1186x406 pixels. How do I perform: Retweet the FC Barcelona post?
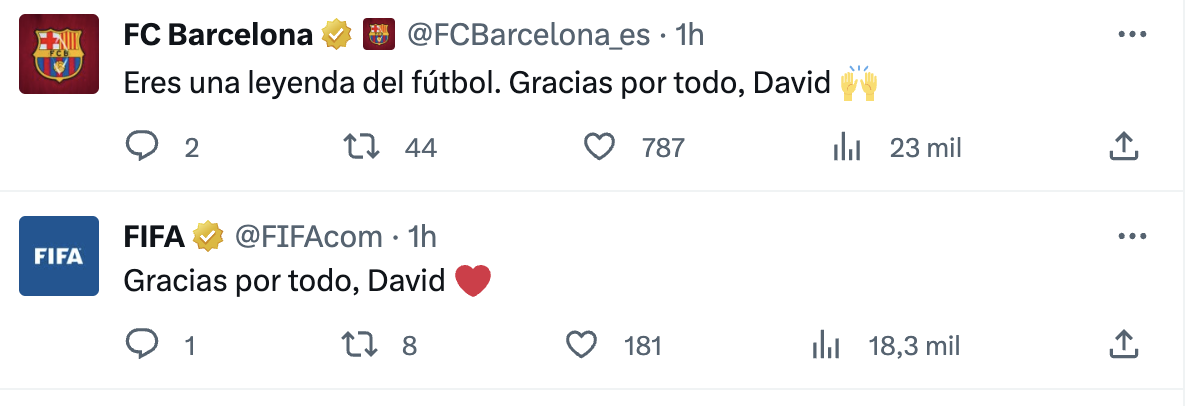tap(361, 148)
